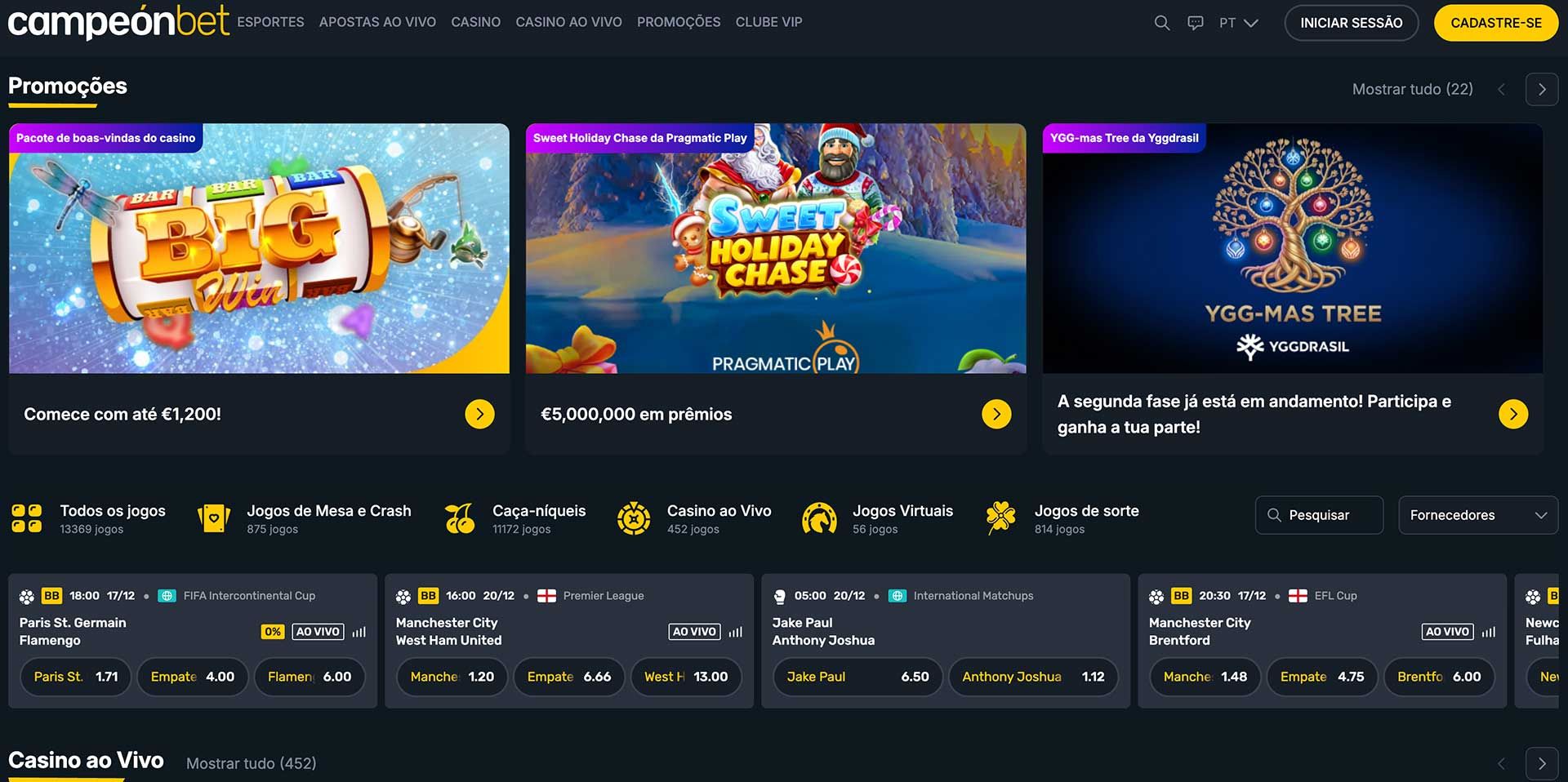Expand the Fornecedores providers dropdown
Viewport: 1568px width, 782px height.
coord(1478,515)
